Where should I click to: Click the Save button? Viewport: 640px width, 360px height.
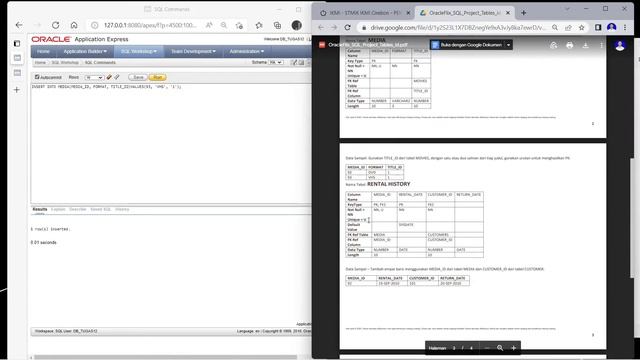[x=138, y=77]
